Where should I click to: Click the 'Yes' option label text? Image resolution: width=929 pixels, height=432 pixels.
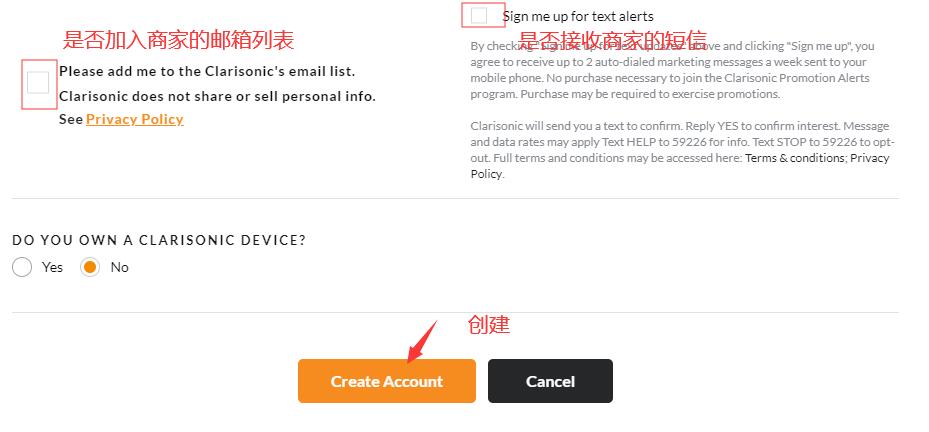52,267
